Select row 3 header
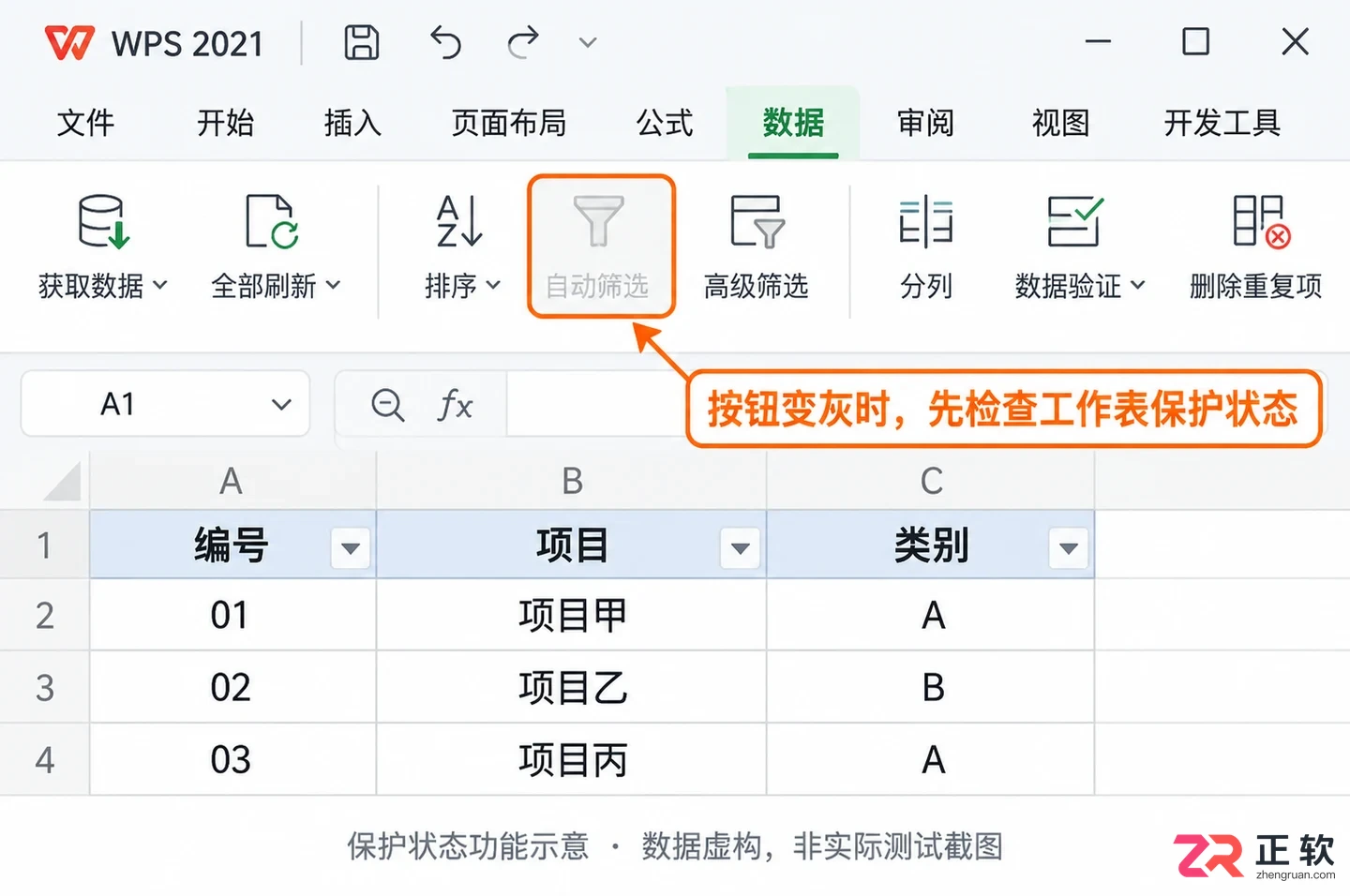Viewport: 1350px width, 896px height. click(x=44, y=687)
